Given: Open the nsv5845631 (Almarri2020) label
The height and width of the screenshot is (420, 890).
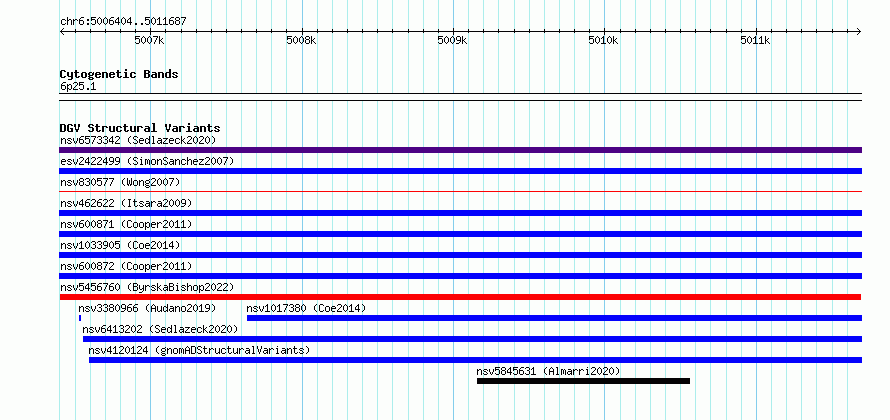Looking at the screenshot, I should (548, 371).
